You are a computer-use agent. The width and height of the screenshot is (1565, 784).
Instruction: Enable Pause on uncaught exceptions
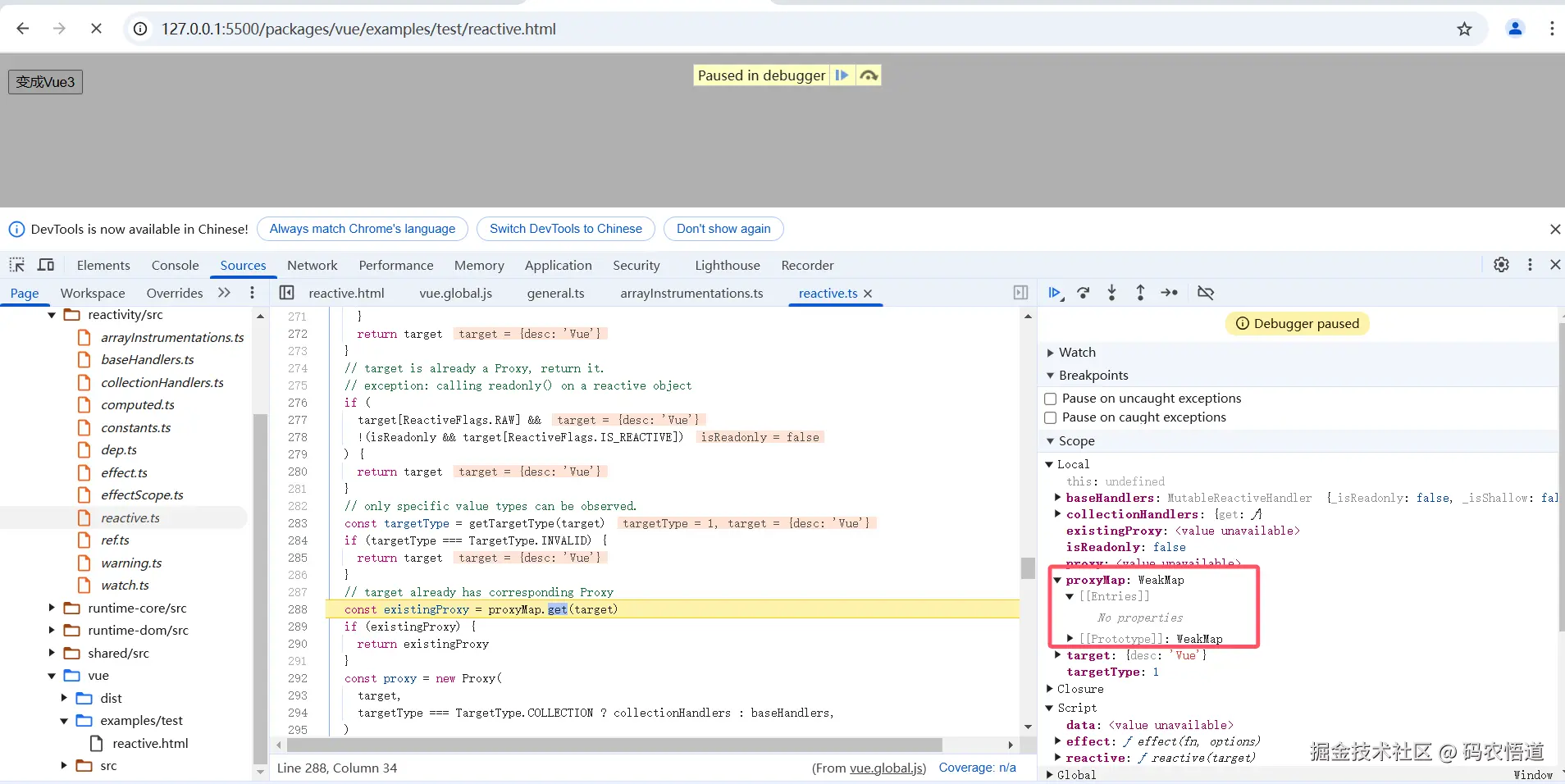(1050, 399)
